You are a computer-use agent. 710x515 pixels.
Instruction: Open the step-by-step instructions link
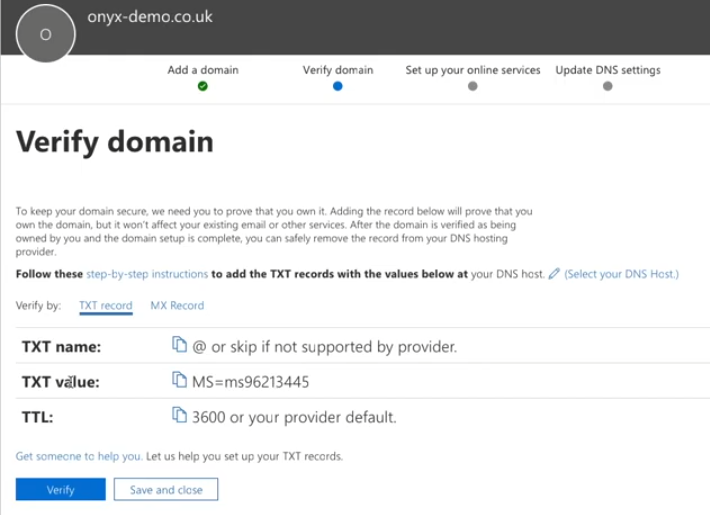[x=147, y=274]
